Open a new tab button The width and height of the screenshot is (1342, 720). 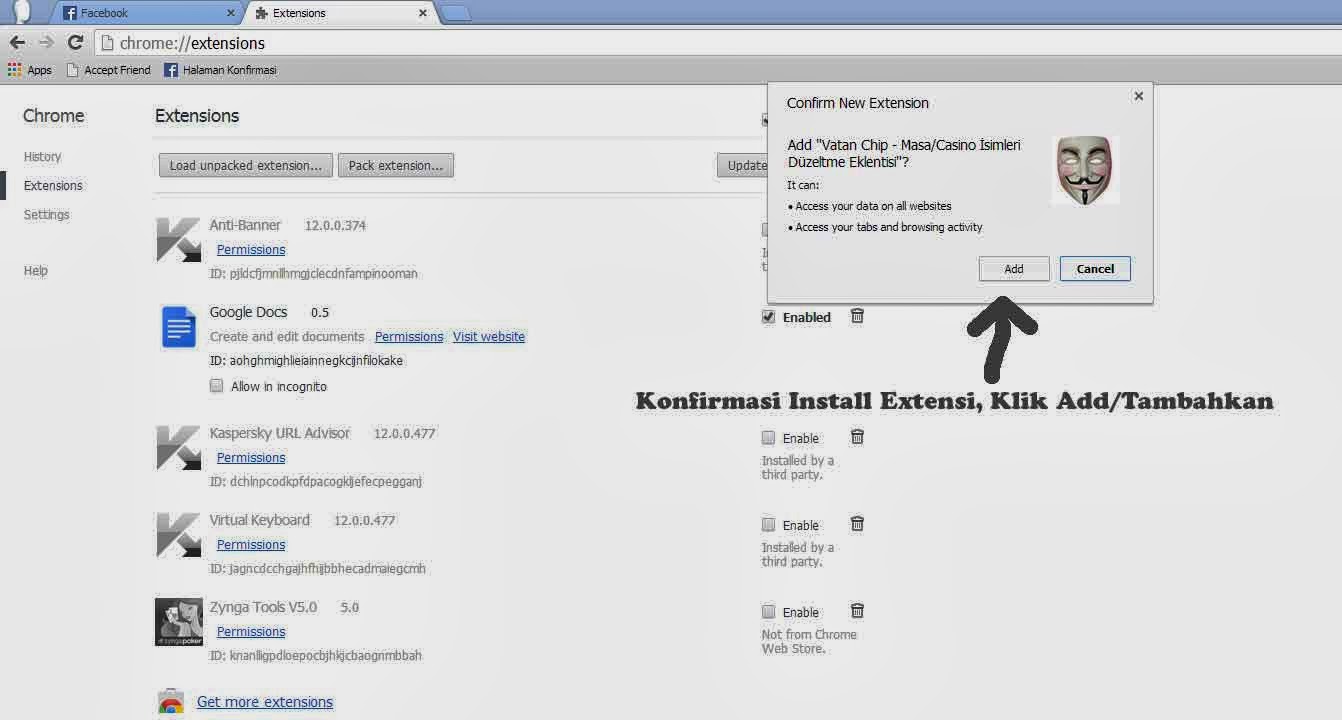(x=455, y=13)
